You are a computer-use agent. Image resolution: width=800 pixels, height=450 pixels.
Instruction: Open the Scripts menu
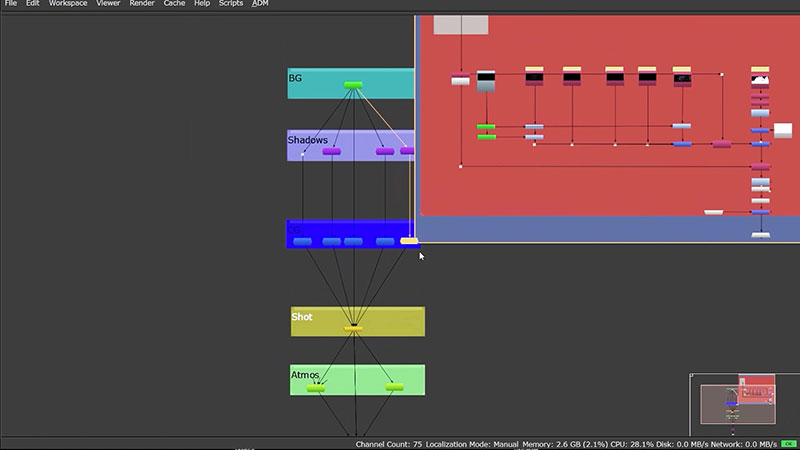click(230, 4)
